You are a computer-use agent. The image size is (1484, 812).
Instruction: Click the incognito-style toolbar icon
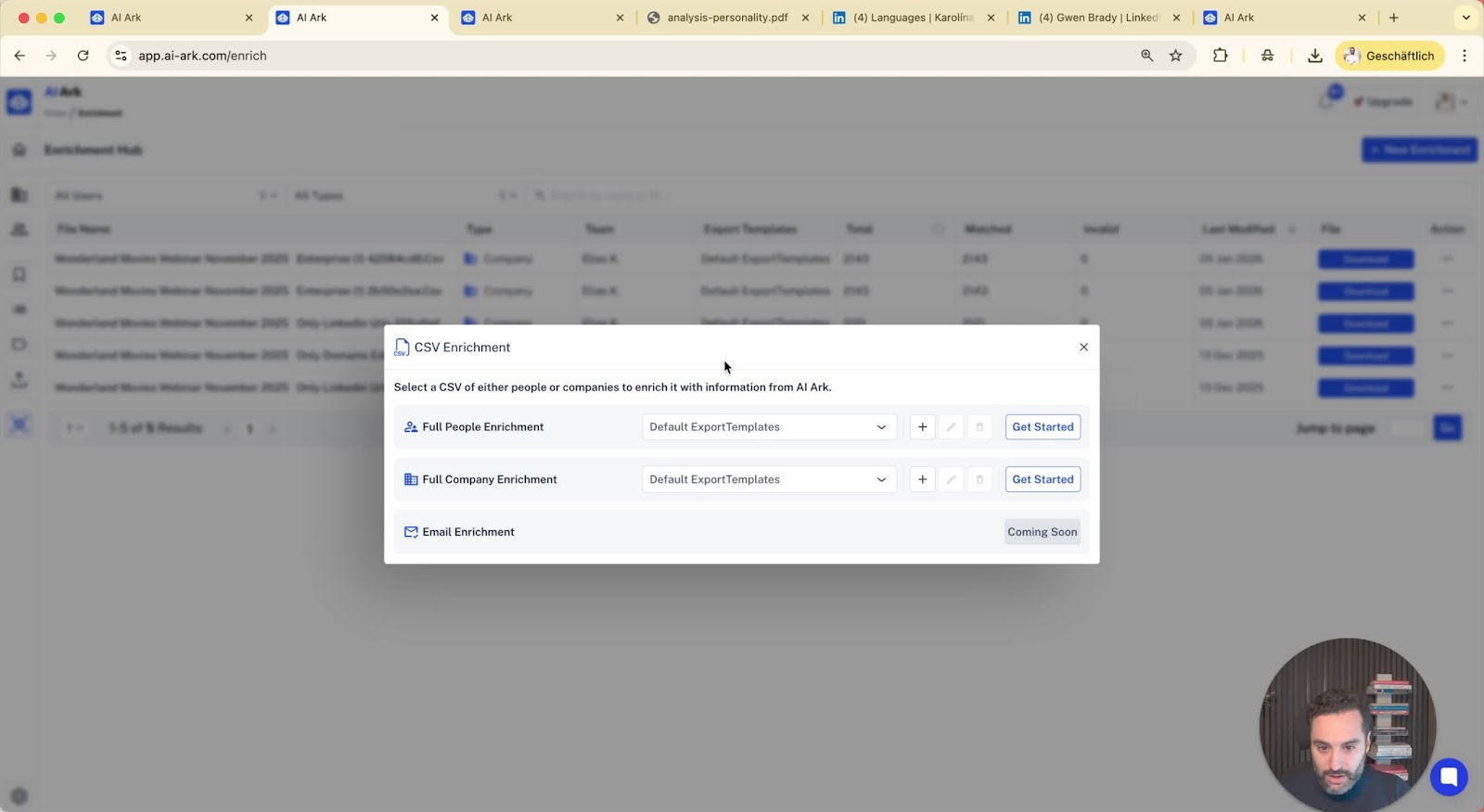click(x=1267, y=56)
